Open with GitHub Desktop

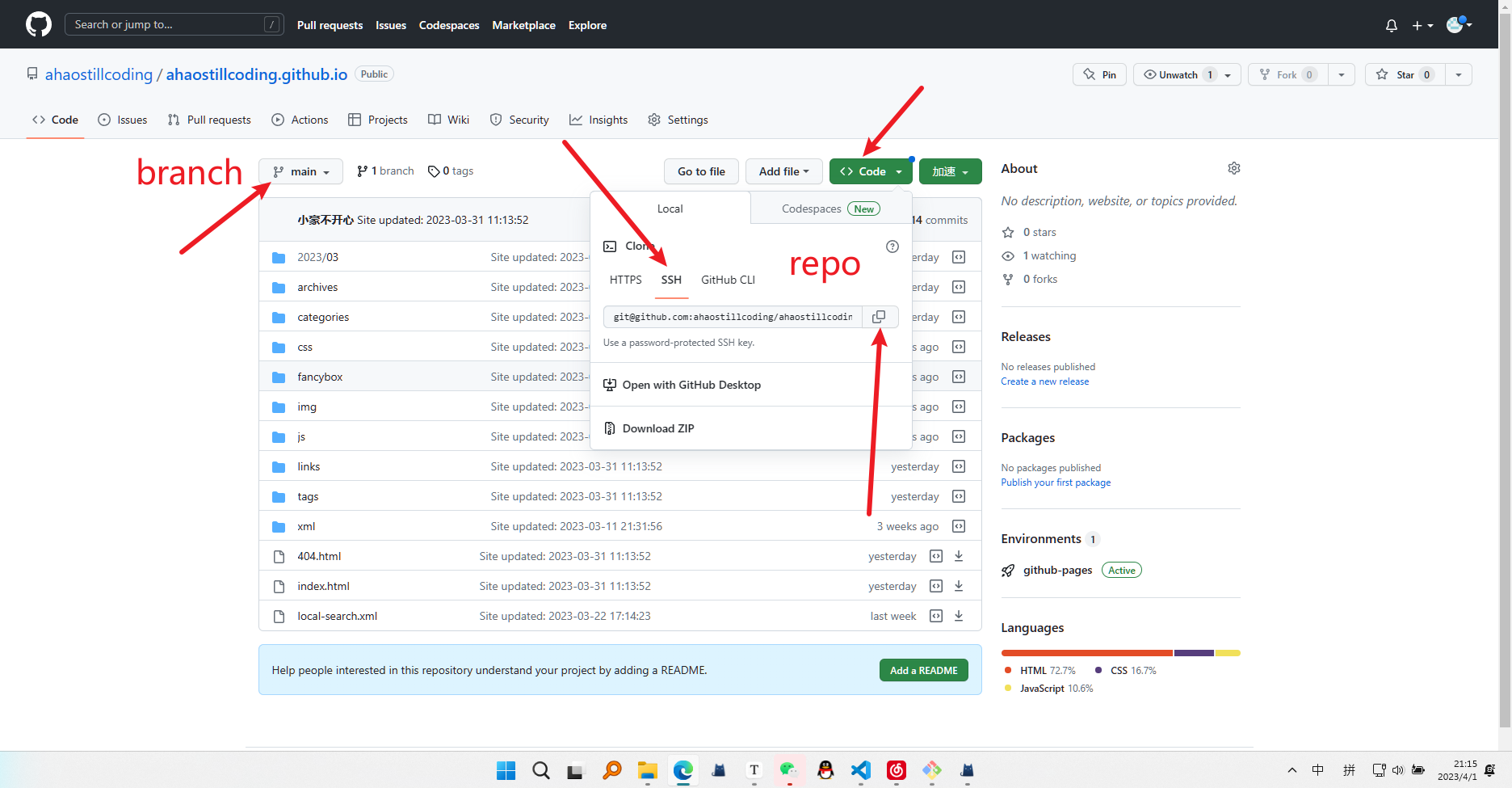pyautogui.click(x=682, y=385)
